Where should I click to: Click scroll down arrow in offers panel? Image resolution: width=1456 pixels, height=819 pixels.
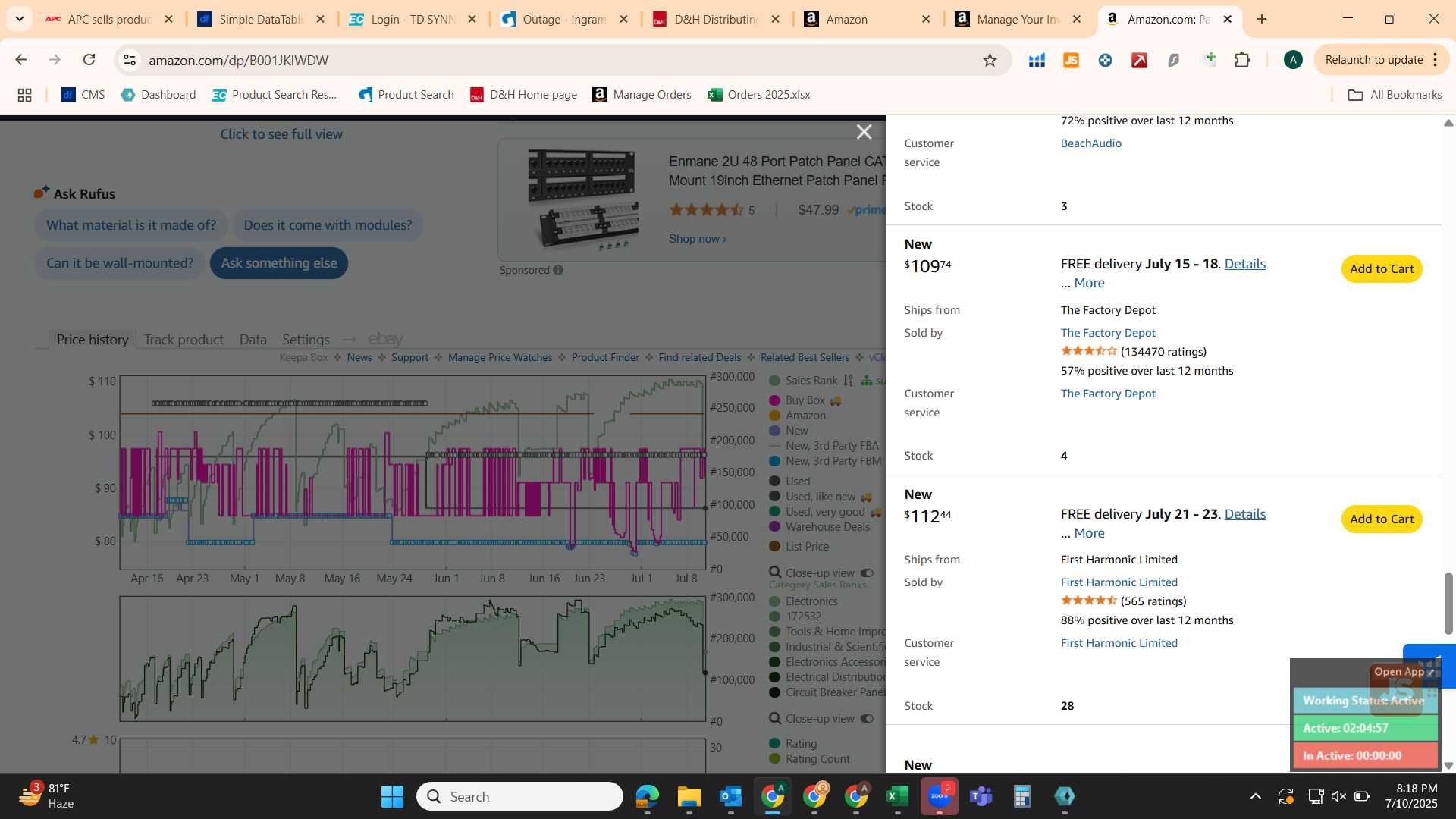click(x=1448, y=766)
